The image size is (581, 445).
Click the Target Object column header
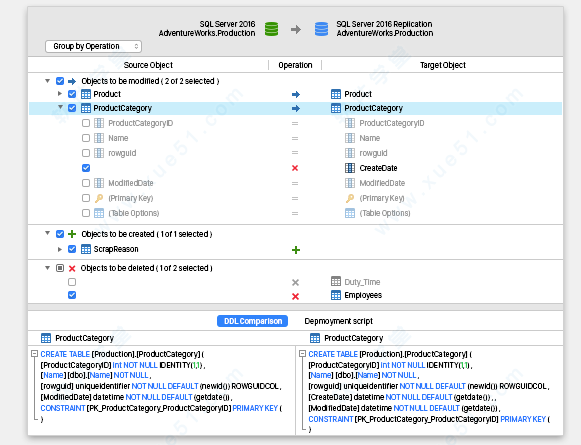(442, 65)
